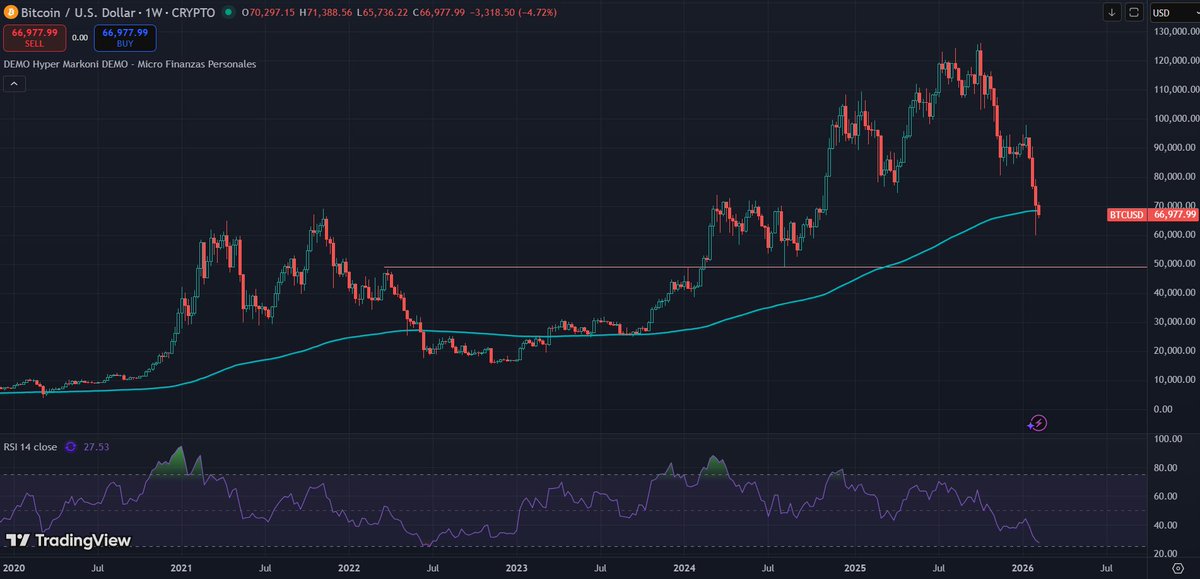This screenshot has width=1200, height=579.
Task: Click the blue BUY 66,977.99 button
Action: click(x=127, y=37)
